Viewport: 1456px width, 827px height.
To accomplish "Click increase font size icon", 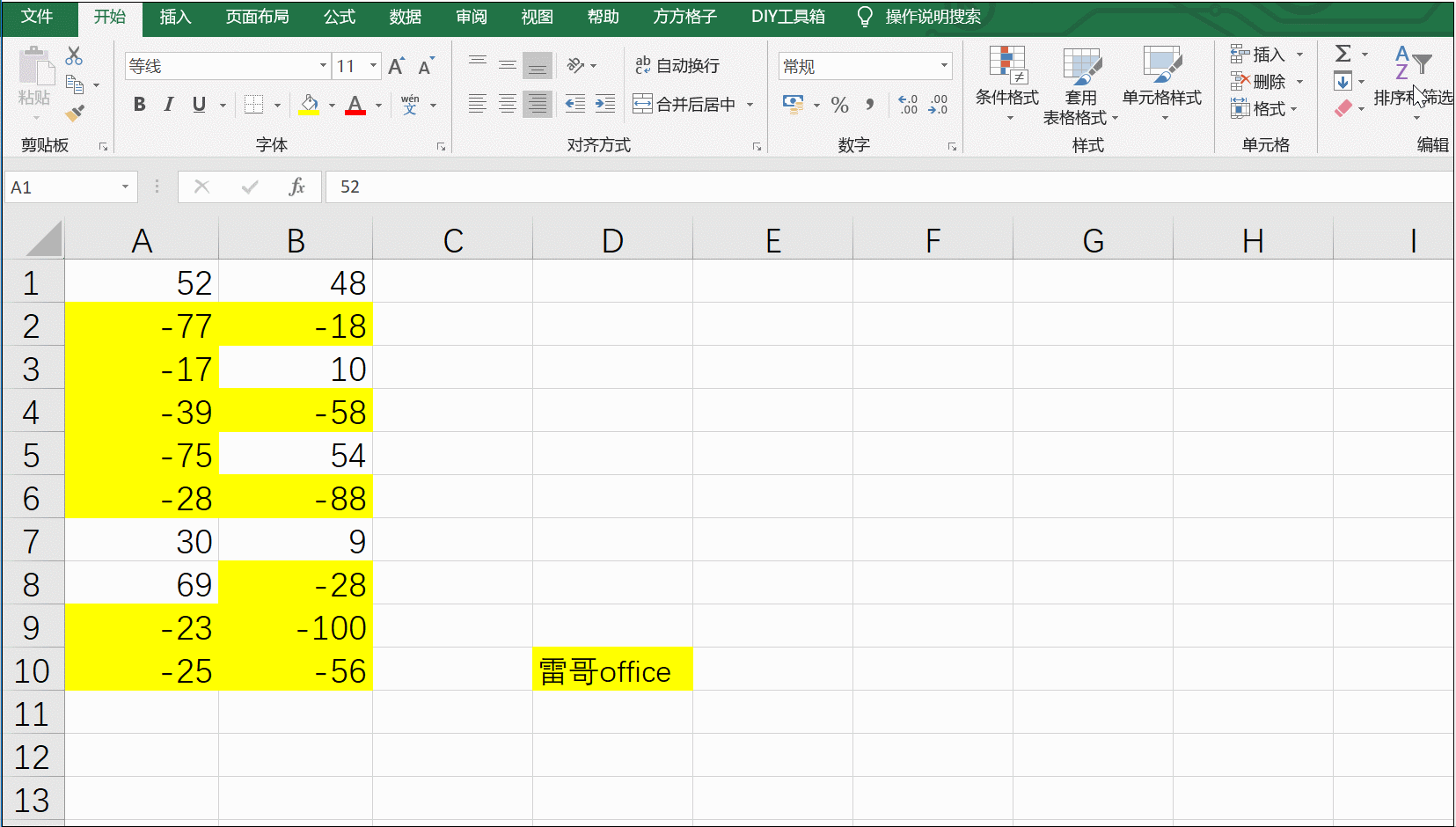I will tap(396, 67).
